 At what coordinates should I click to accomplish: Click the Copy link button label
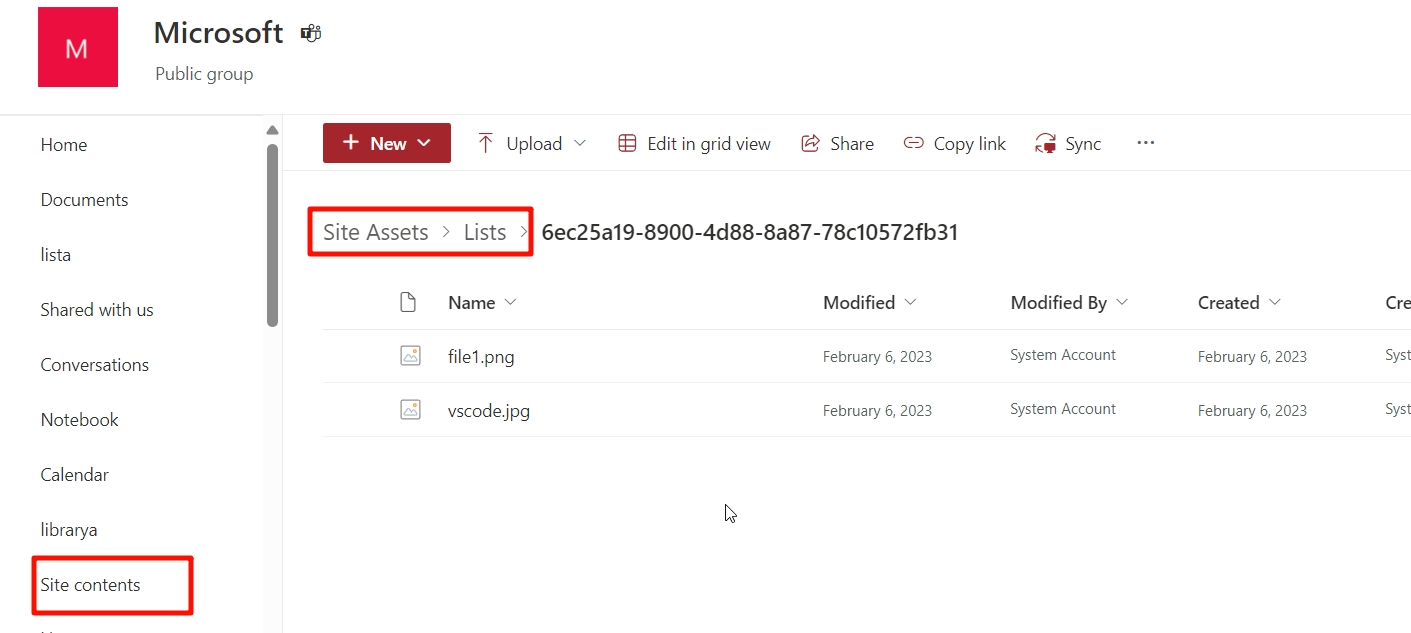(970, 144)
